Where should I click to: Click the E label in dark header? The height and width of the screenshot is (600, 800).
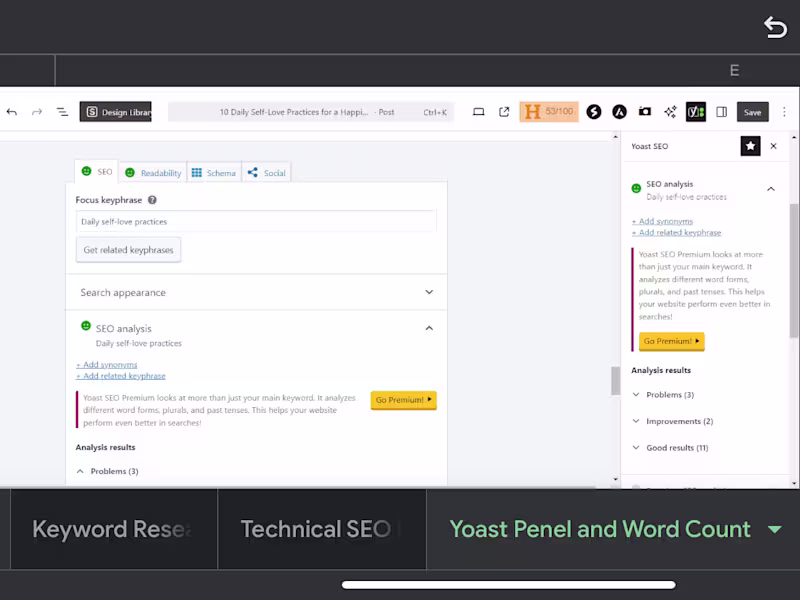[734, 70]
